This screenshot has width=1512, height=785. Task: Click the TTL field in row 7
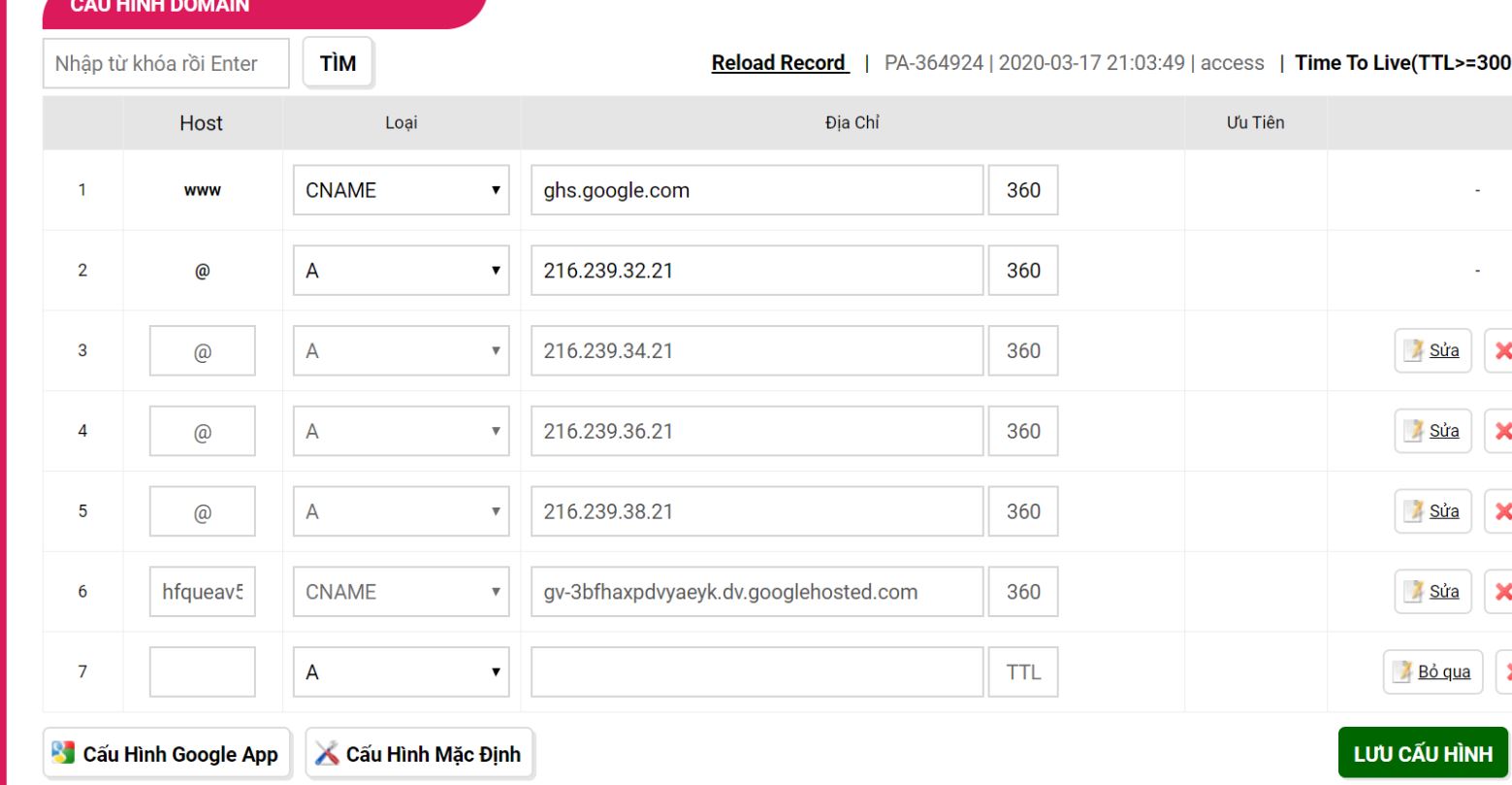[x=1023, y=672]
